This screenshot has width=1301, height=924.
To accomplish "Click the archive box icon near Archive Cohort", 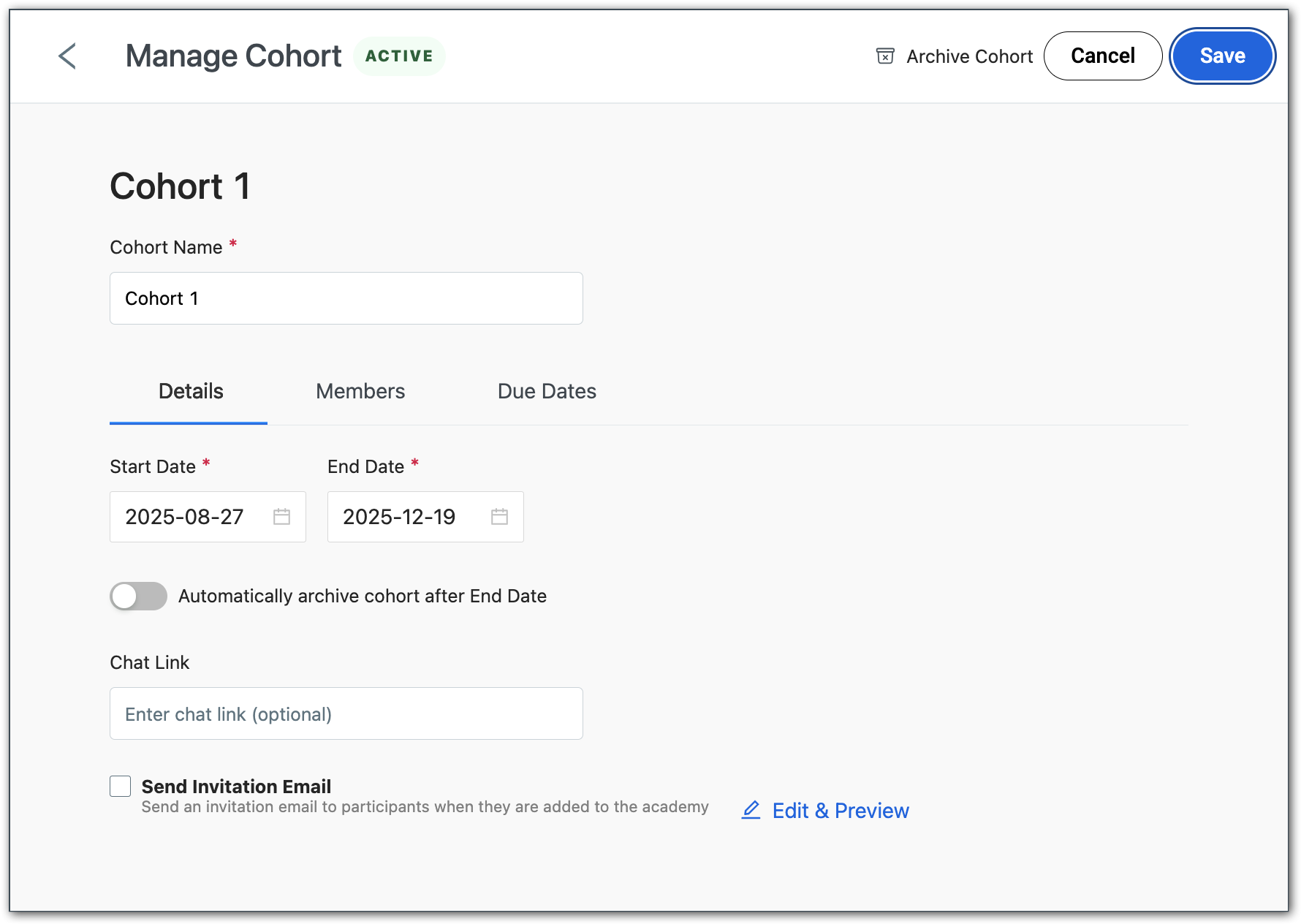I will tap(884, 56).
